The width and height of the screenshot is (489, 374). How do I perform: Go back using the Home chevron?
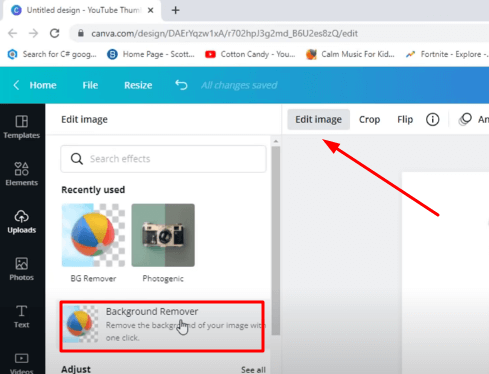click(16, 85)
